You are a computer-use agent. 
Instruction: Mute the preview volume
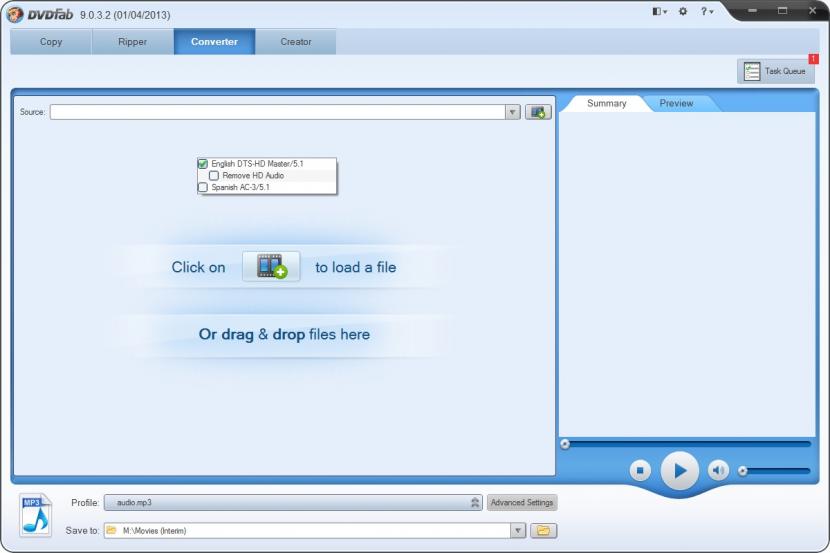click(718, 470)
